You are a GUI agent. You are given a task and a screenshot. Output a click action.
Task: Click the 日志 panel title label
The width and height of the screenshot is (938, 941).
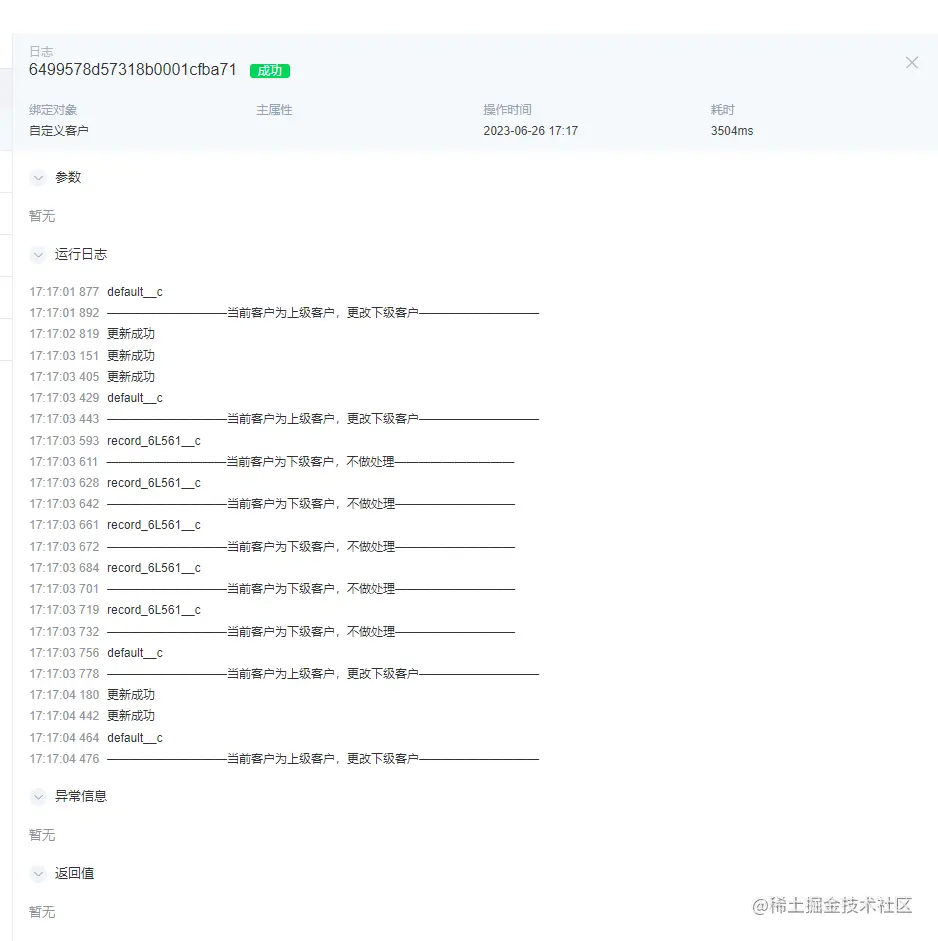pyautogui.click(x=41, y=52)
